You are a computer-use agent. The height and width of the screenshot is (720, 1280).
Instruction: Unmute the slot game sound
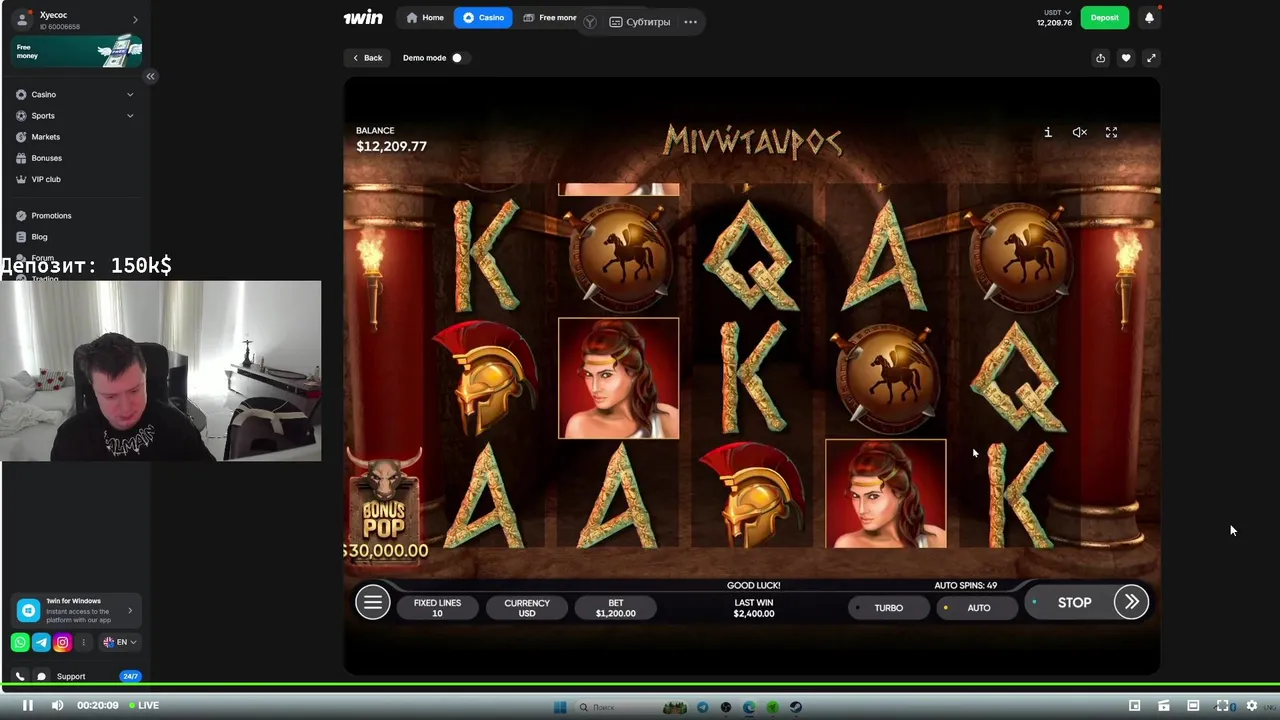point(1080,132)
